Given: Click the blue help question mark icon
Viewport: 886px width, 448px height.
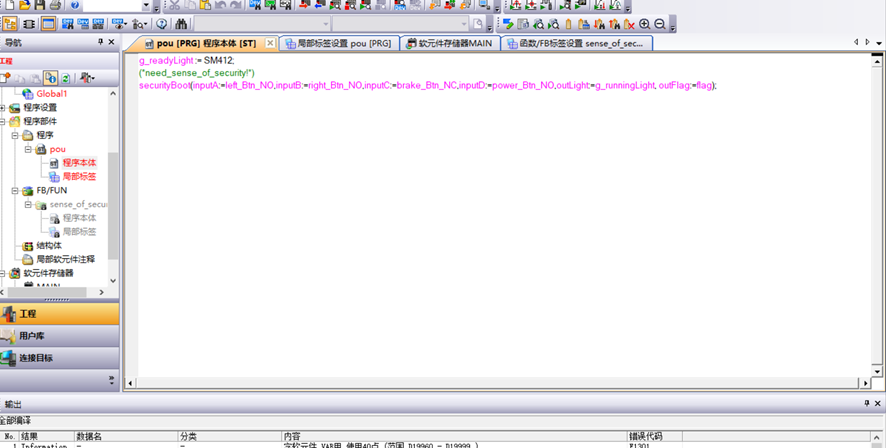Looking at the screenshot, I should (x=162, y=24).
